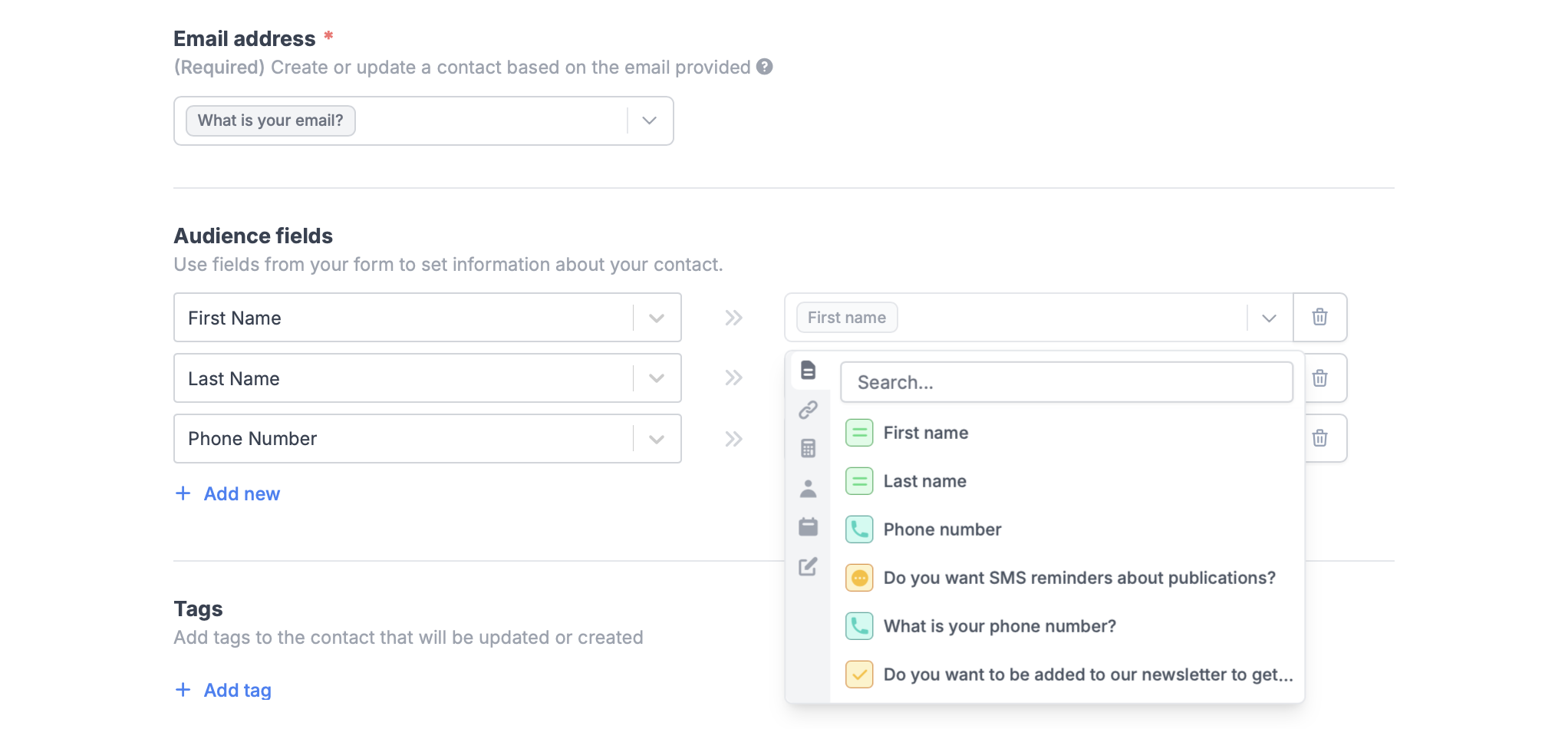This screenshot has height=729, width=1568.
Task: Select the calculator icon for calculated values
Action: (x=808, y=448)
